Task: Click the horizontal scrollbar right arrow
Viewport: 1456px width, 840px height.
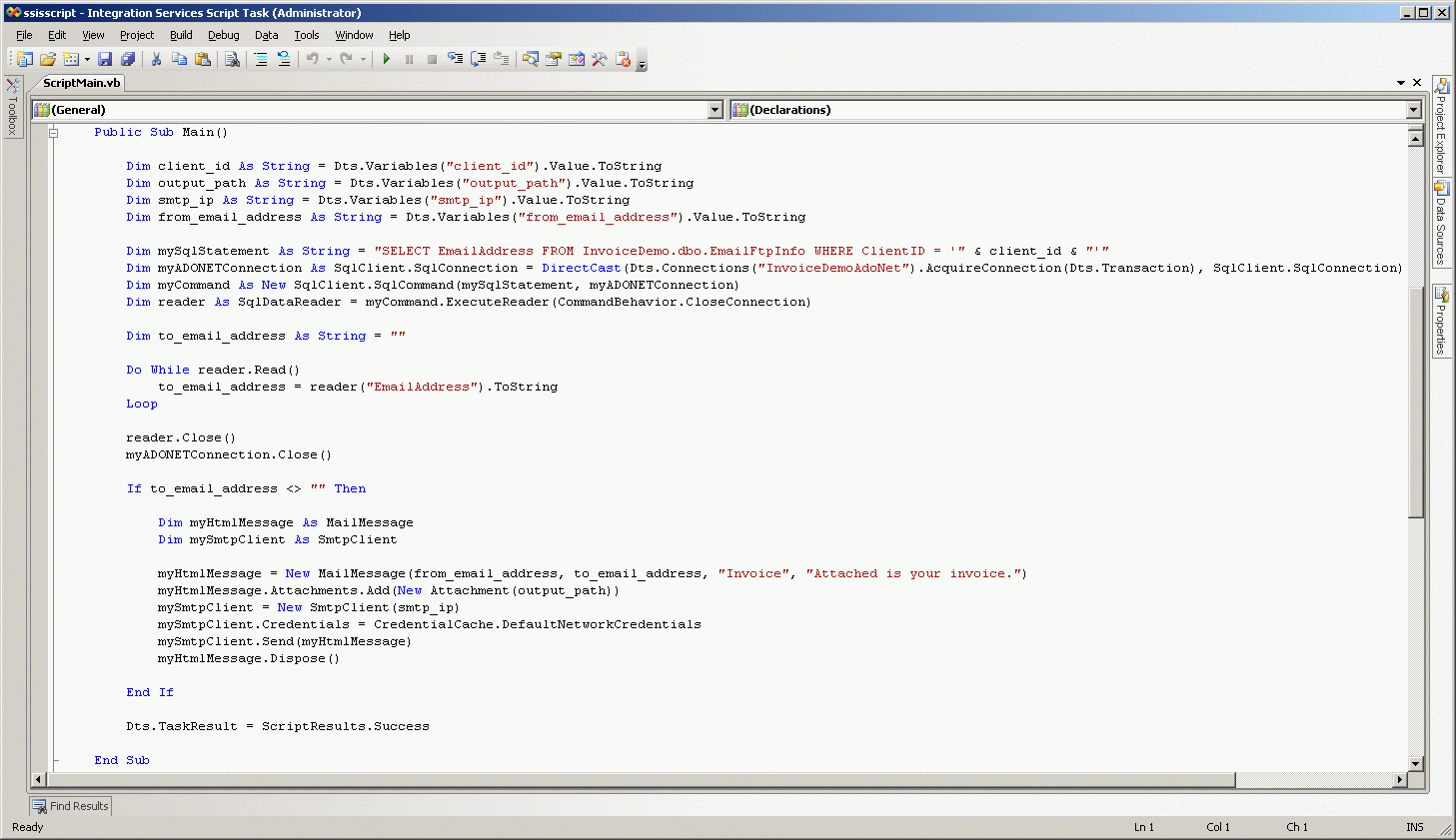Action: (1399, 779)
